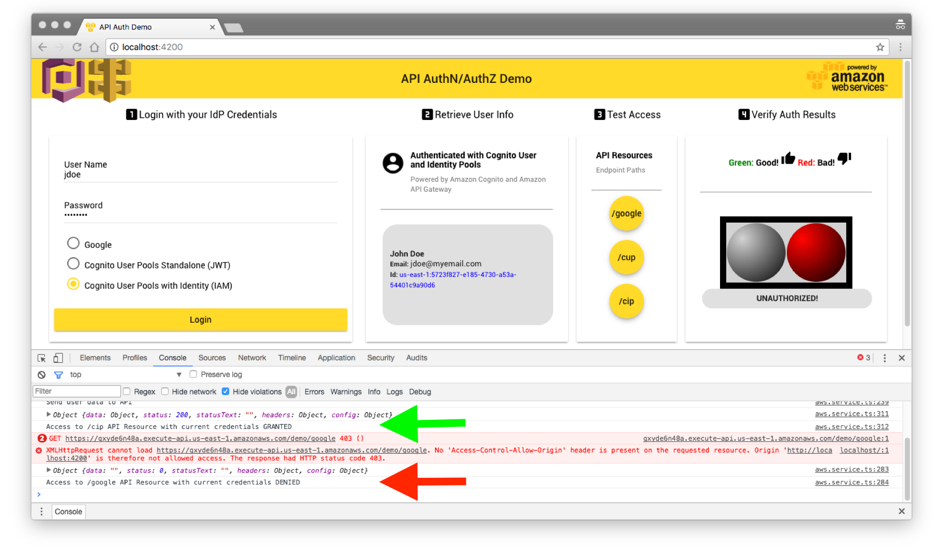This screenshot has width=941, height=552.
Task: Open the Application tab
Action: 336,358
